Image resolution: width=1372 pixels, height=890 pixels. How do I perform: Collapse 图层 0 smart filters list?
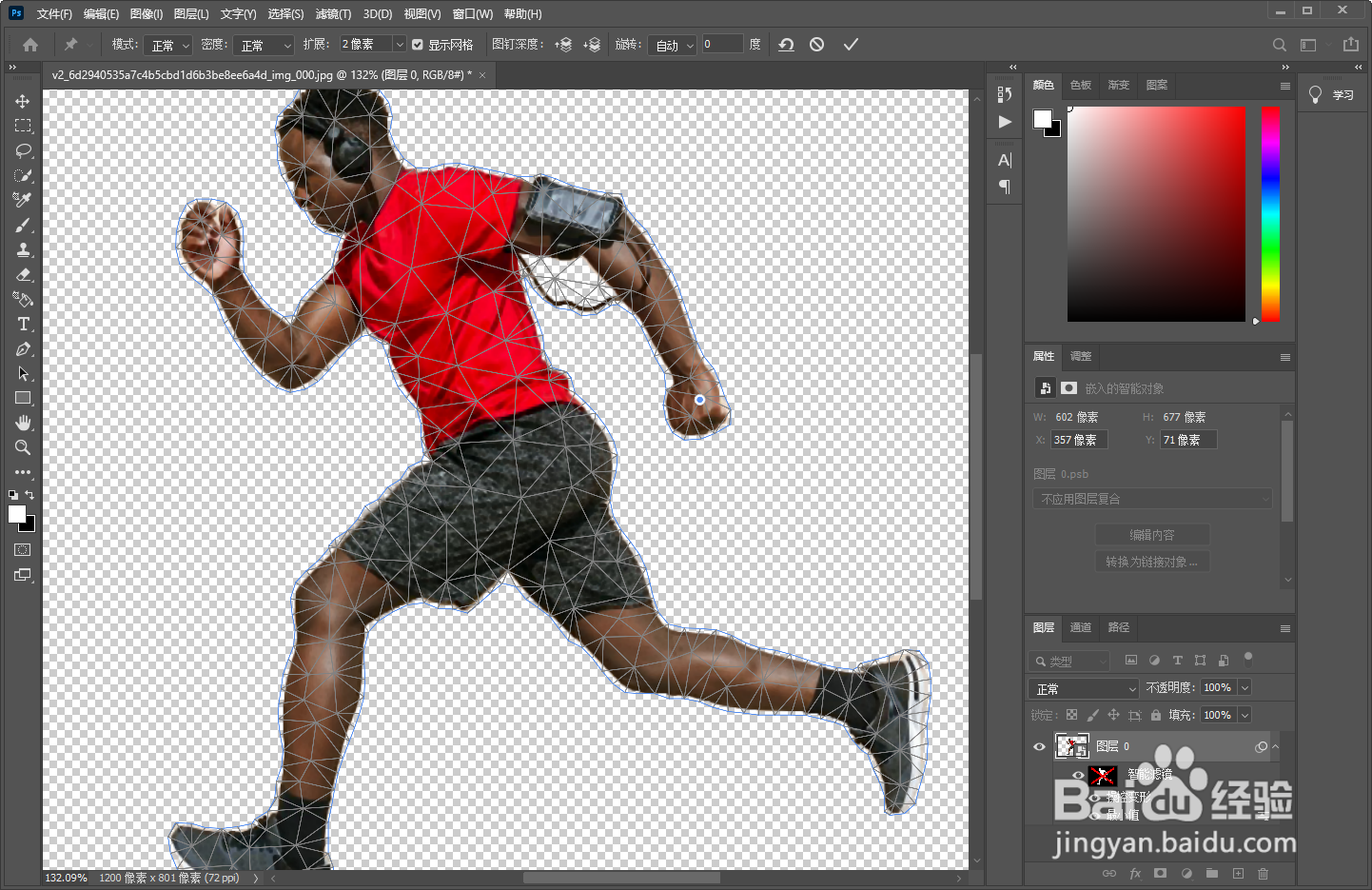tap(1275, 746)
